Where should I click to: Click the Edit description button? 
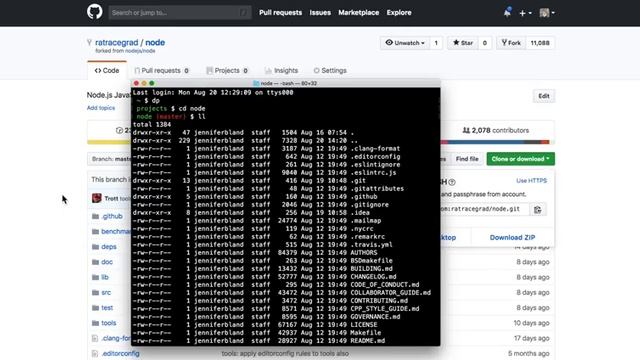pyautogui.click(x=544, y=96)
